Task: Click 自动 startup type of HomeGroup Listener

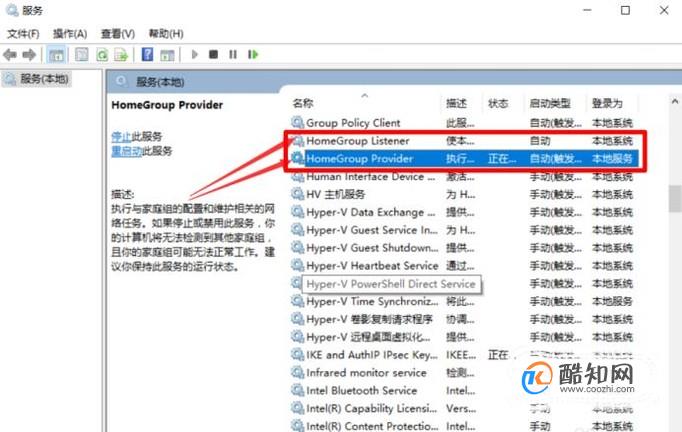Action: tap(540, 141)
